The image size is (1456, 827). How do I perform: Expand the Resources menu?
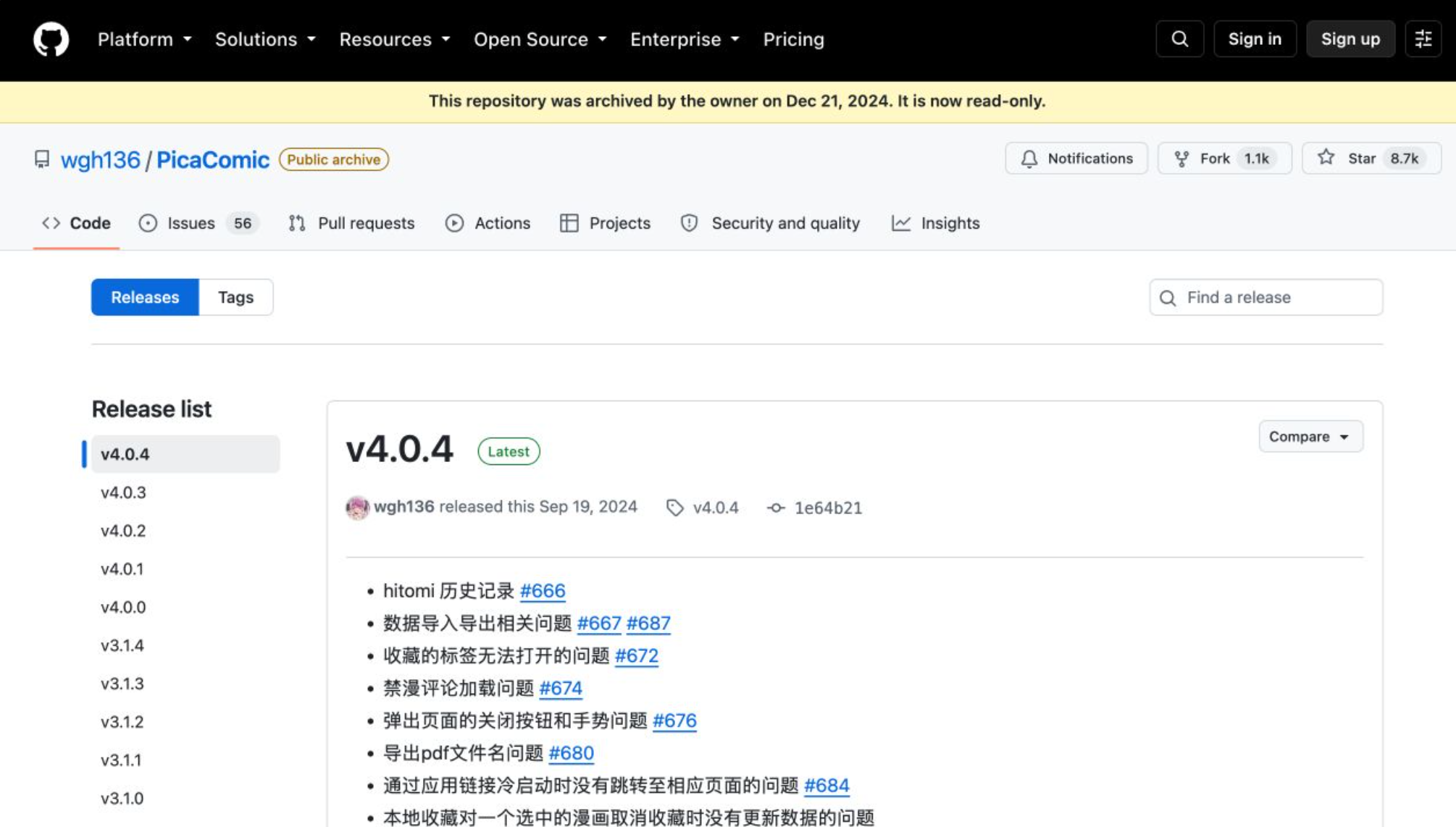click(395, 39)
